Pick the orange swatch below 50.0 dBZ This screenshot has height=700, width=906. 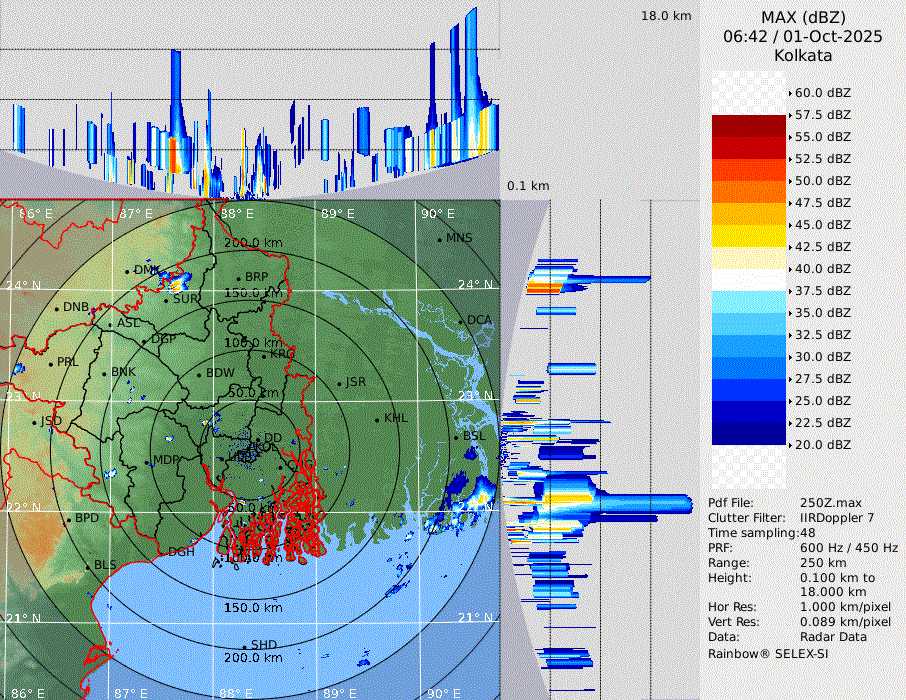(749, 191)
